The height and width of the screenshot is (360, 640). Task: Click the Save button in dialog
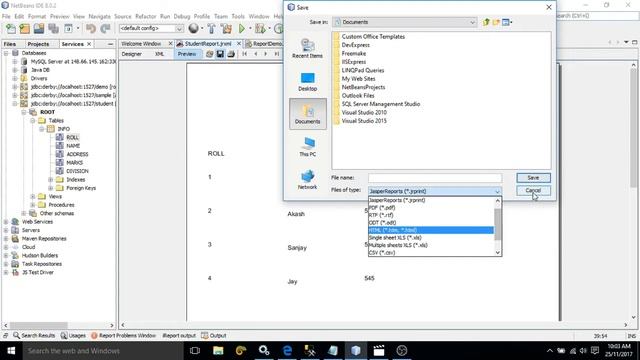533,178
